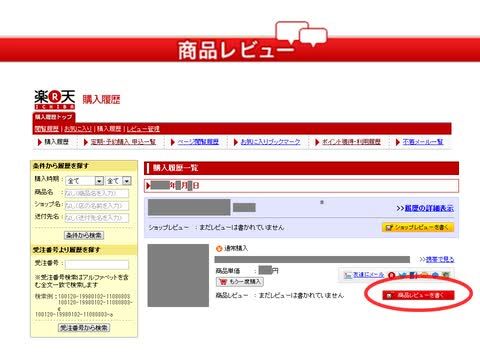This screenshot has height=360, width=480.
Task: Focus the ショップ名 input field
Action: (97, 206)
